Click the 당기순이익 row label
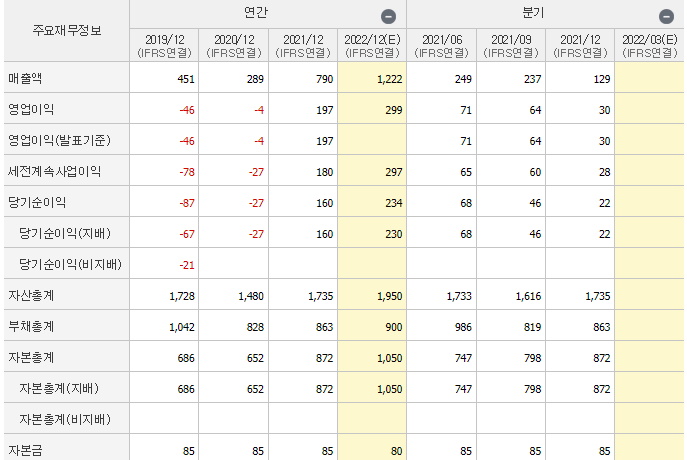Viewport: 687px width, 460px height. pyautogui.click(x=37, y=203)
